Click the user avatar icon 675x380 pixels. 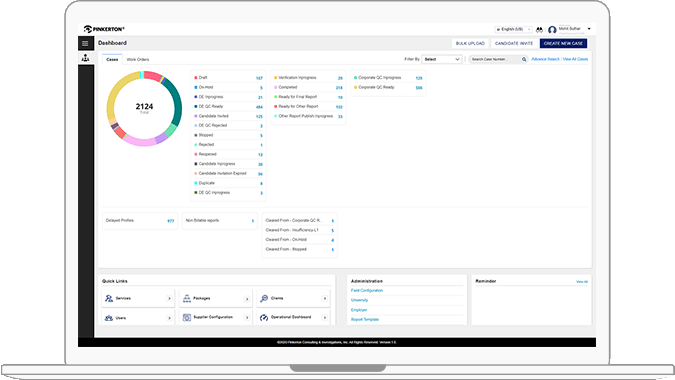[x=552, y=30]
